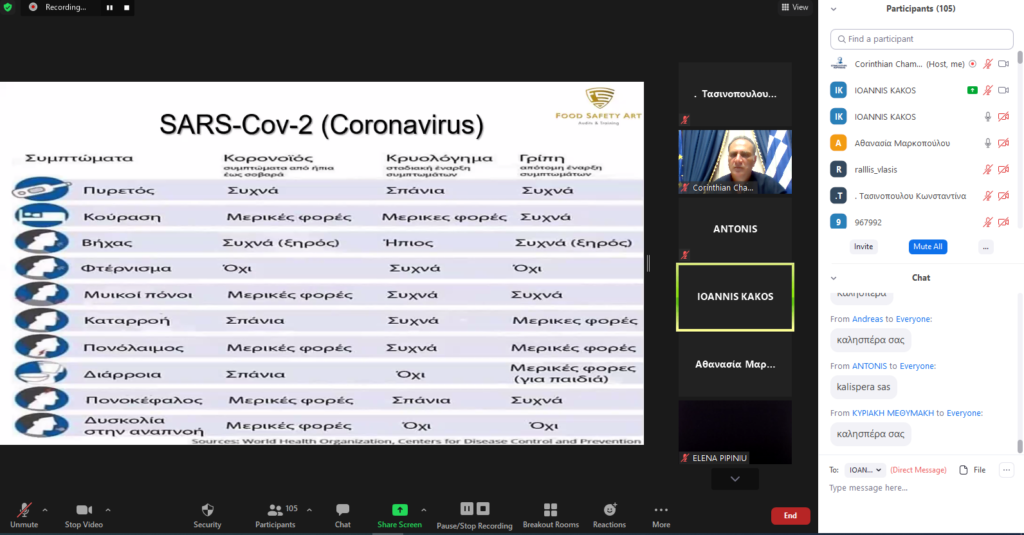
Task: Open the Chat bubble icon in toolbar
Action: 343,510
